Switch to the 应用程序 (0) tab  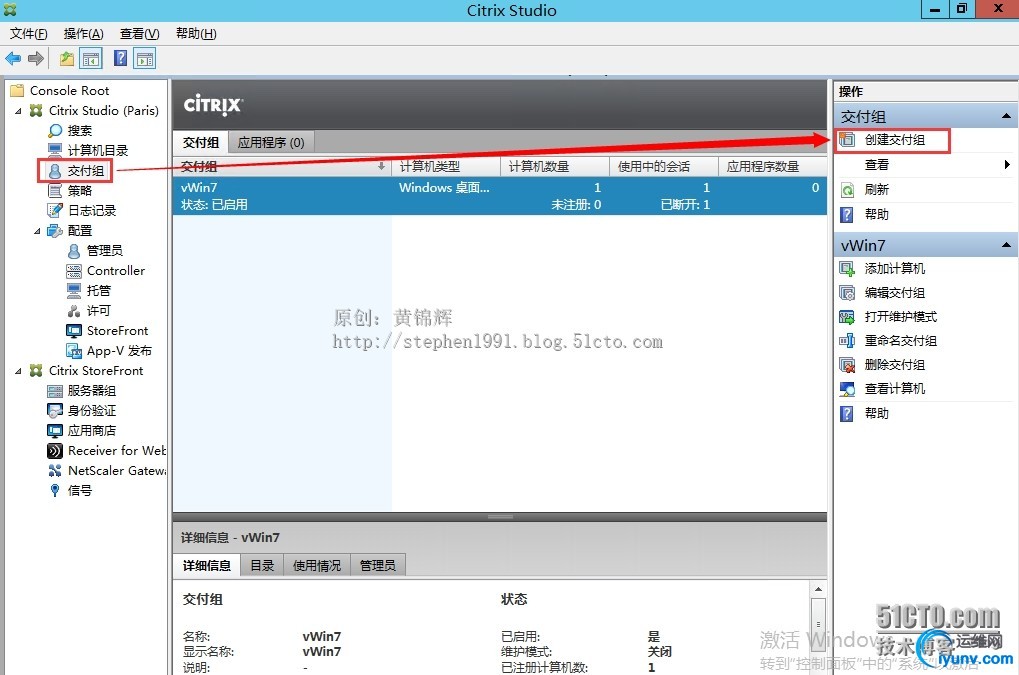click(x=271, y=142)
